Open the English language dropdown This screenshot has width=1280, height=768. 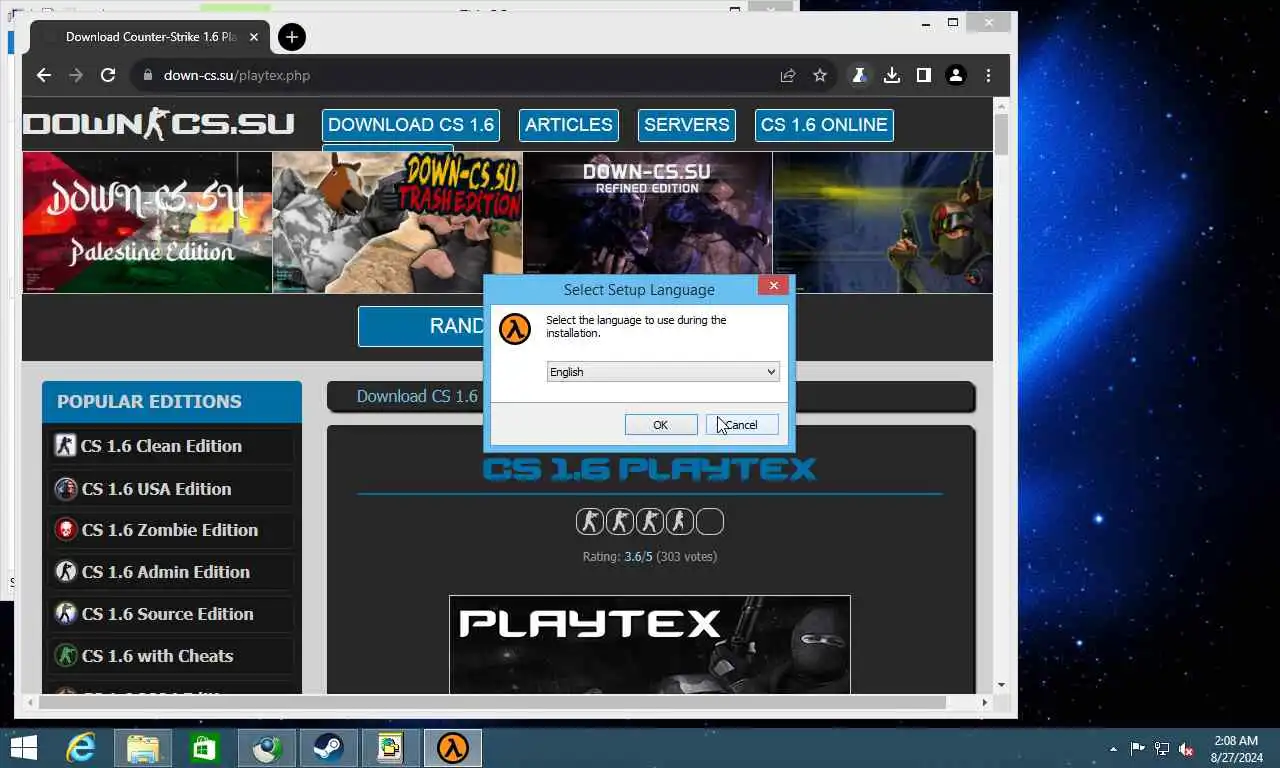click(x=662, y=372)
